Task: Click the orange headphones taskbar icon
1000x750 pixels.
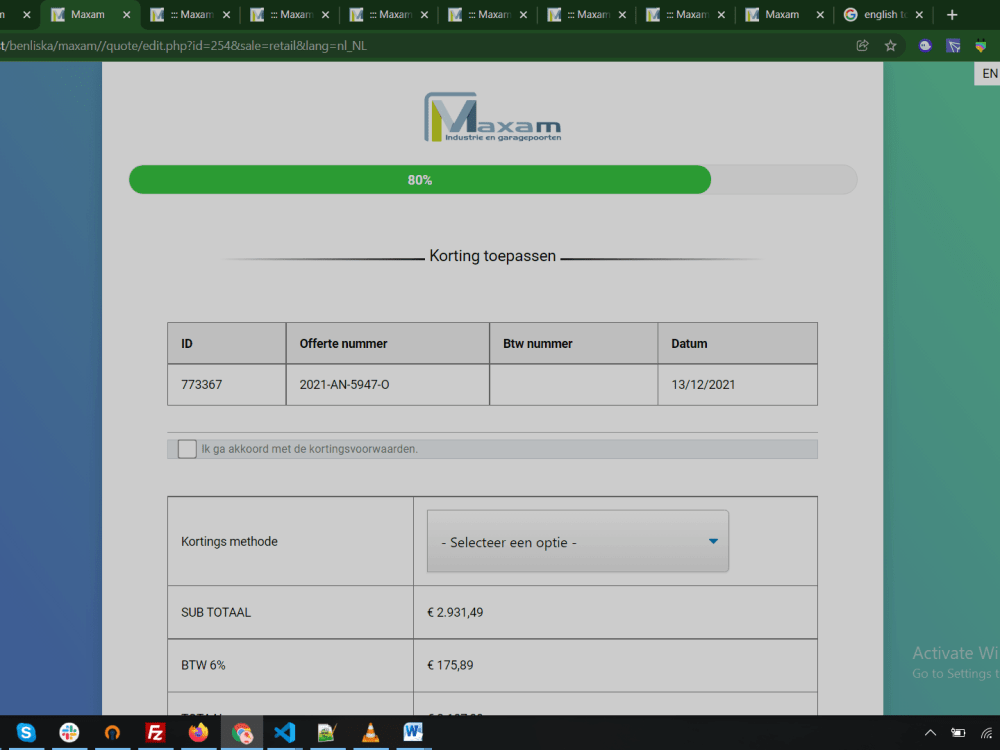Action: point(112,732)
